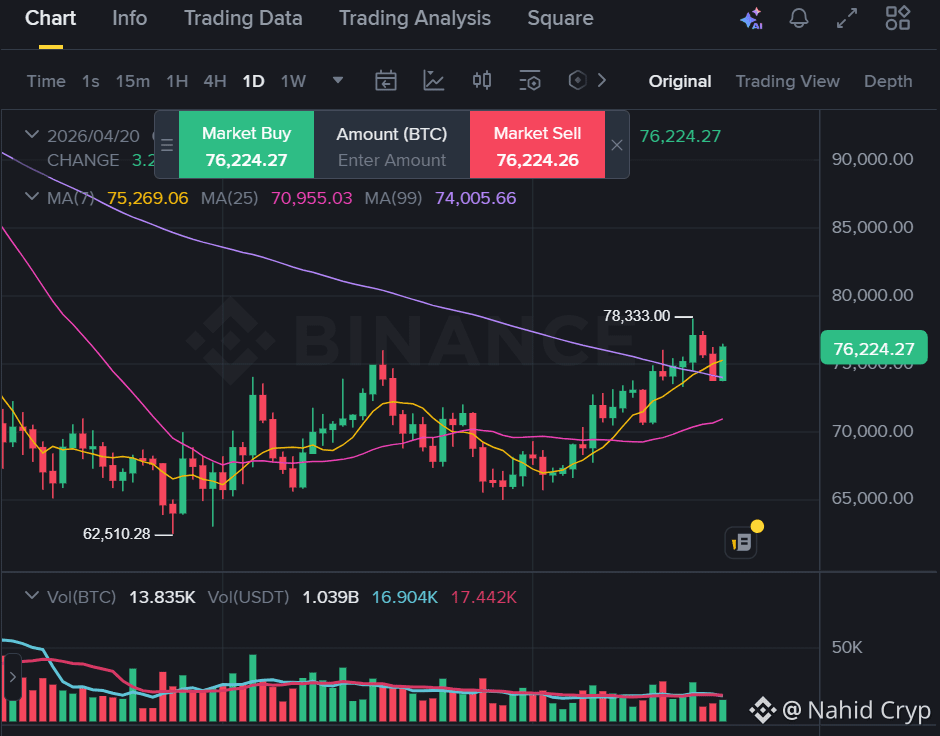
Task: Open the Trading Data tab
Action: pyautogui.click(x=243, y=19)
